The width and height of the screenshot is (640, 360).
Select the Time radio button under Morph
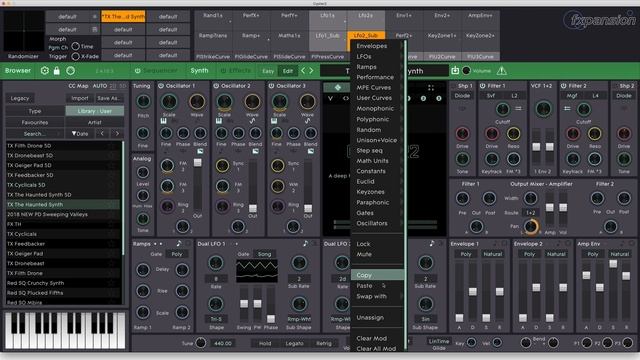[76, 46]
